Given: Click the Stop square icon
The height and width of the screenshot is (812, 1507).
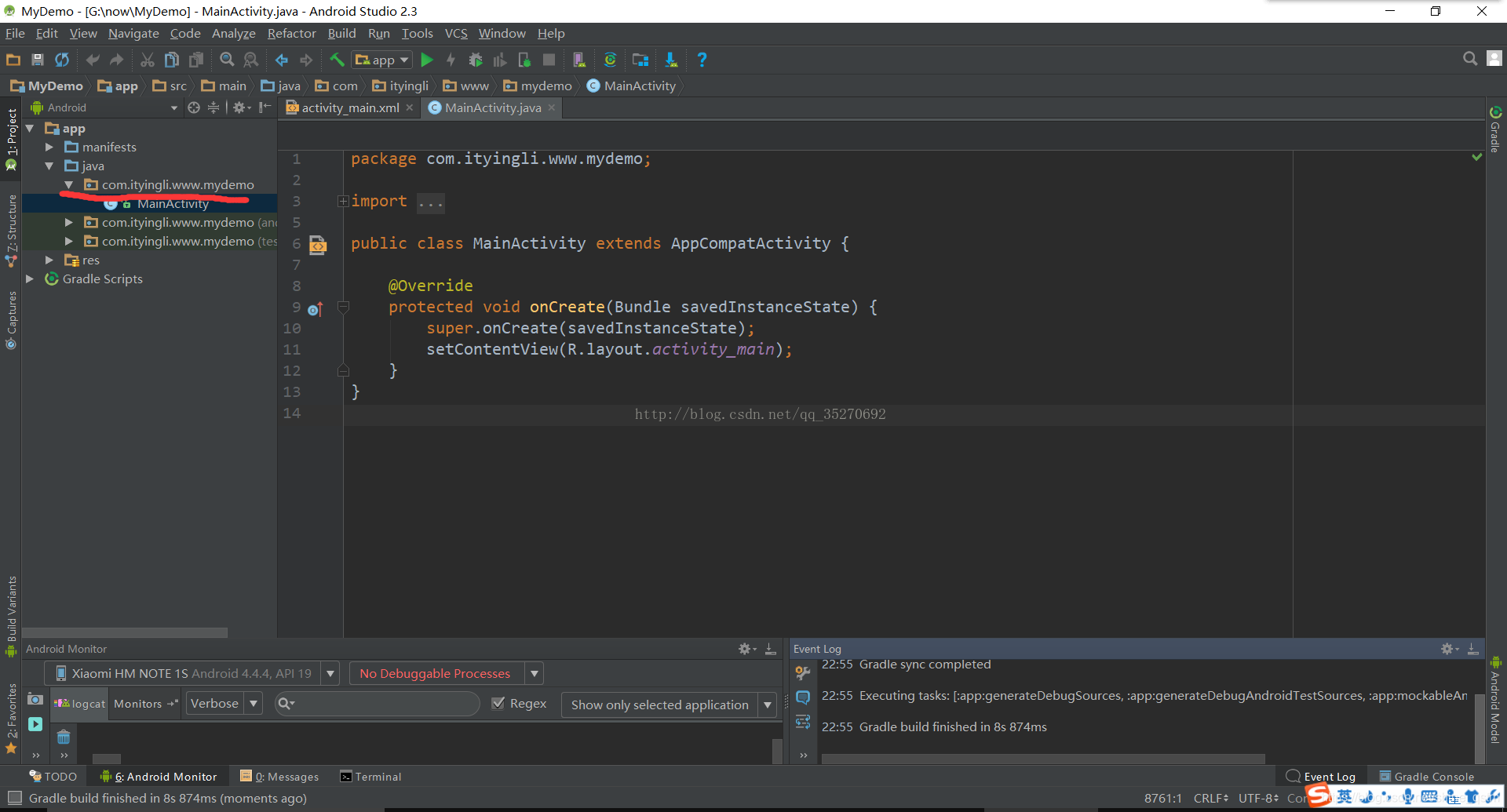Looking at the screenshot, I should coord(549,60).
